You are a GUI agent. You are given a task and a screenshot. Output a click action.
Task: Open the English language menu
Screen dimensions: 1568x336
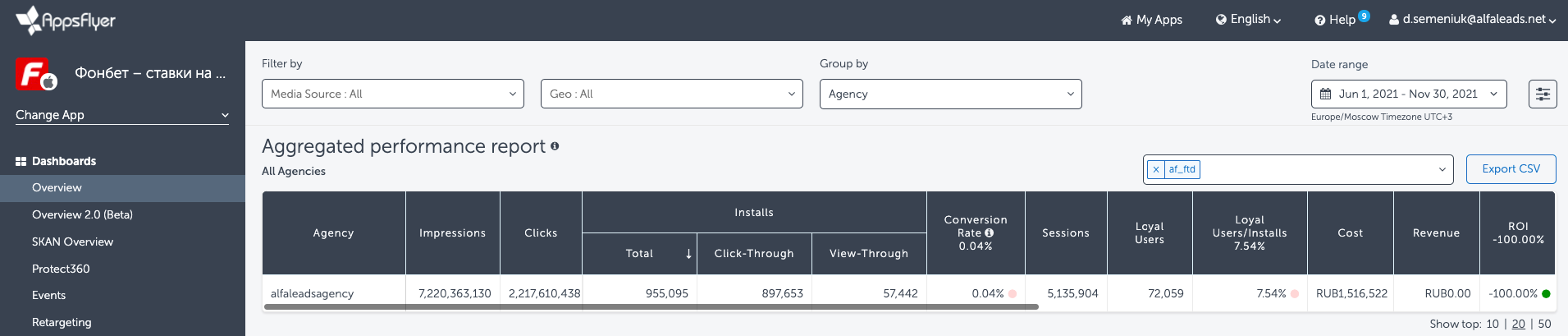1248,20
